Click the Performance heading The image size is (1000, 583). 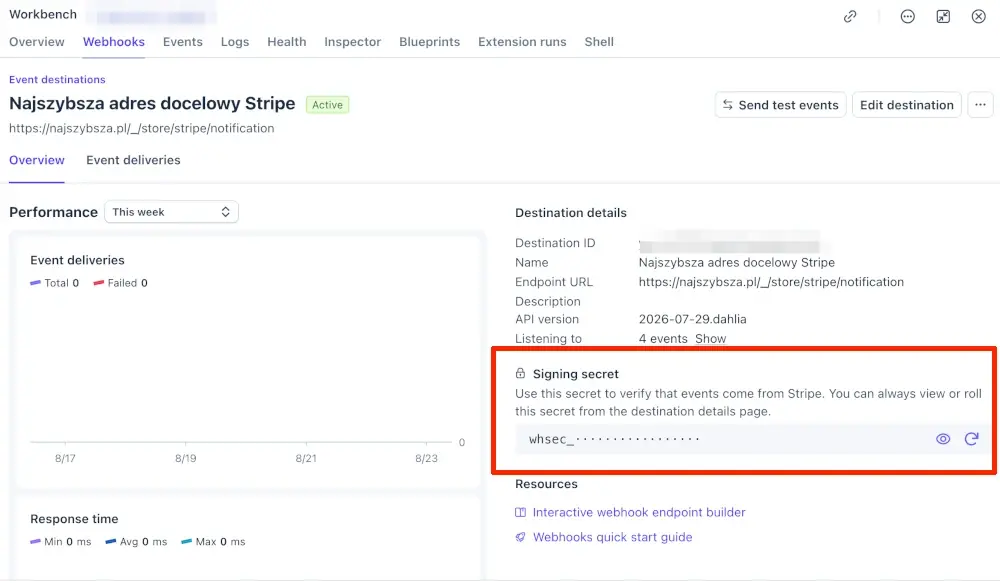click(x=54, y=212)
